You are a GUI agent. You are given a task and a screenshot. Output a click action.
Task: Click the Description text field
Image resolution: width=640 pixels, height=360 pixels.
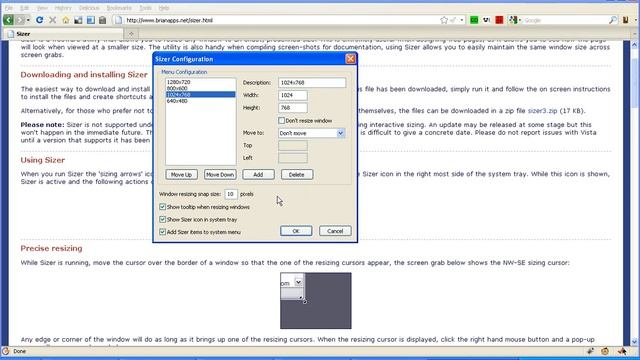pyautogui.click(x=312, y=82)
